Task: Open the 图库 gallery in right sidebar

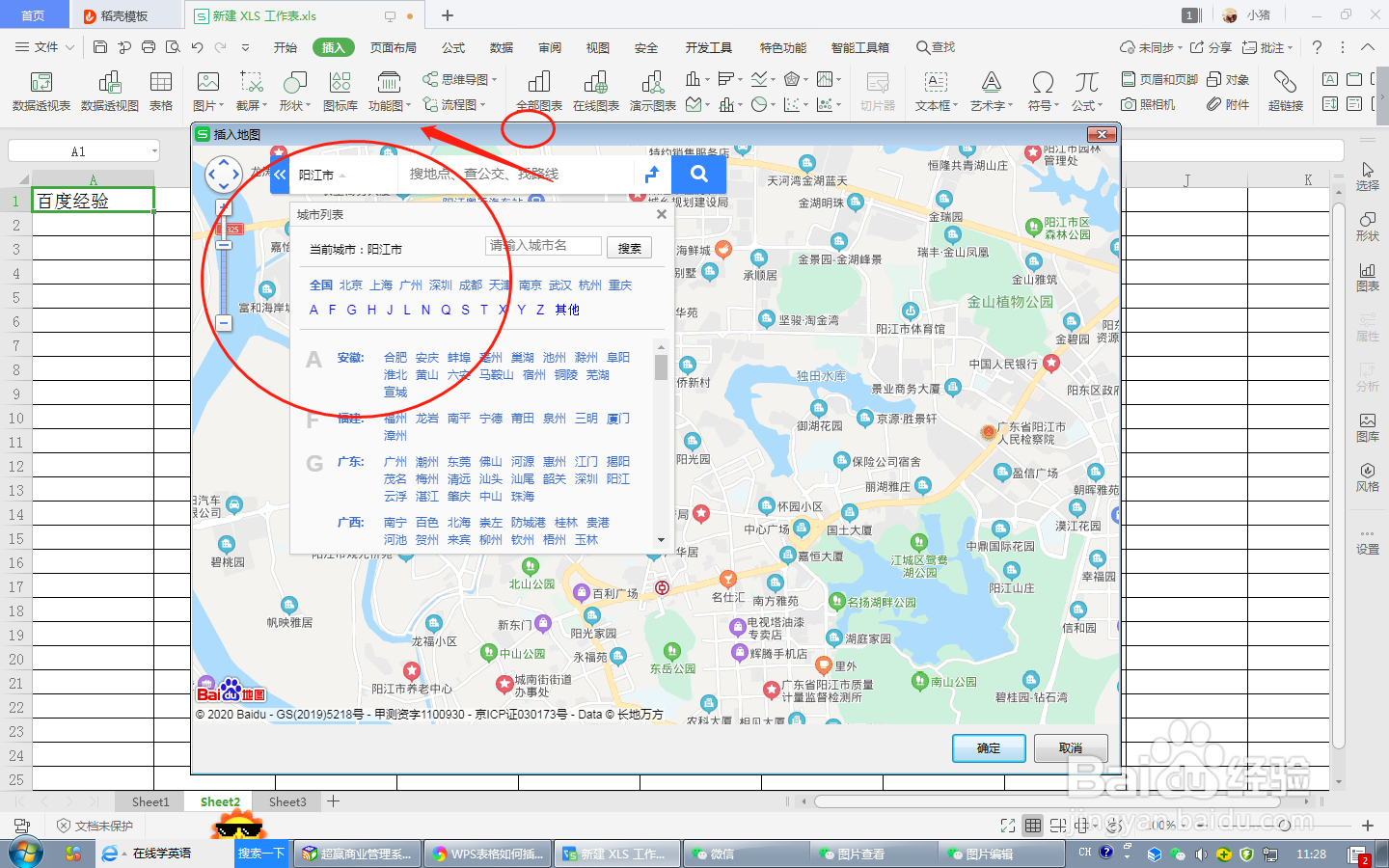Action: [x=1368, y=427]
